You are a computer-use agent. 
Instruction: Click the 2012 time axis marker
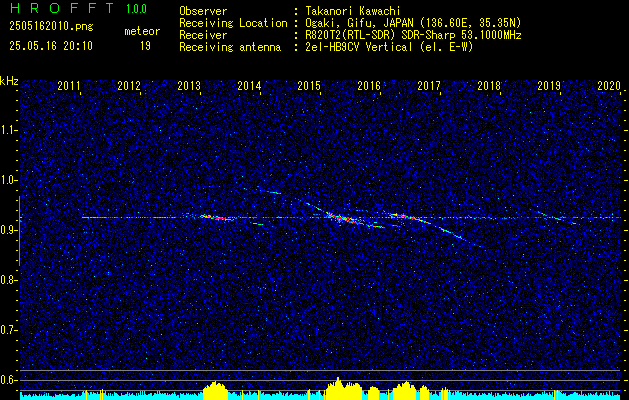coord(129,85)
